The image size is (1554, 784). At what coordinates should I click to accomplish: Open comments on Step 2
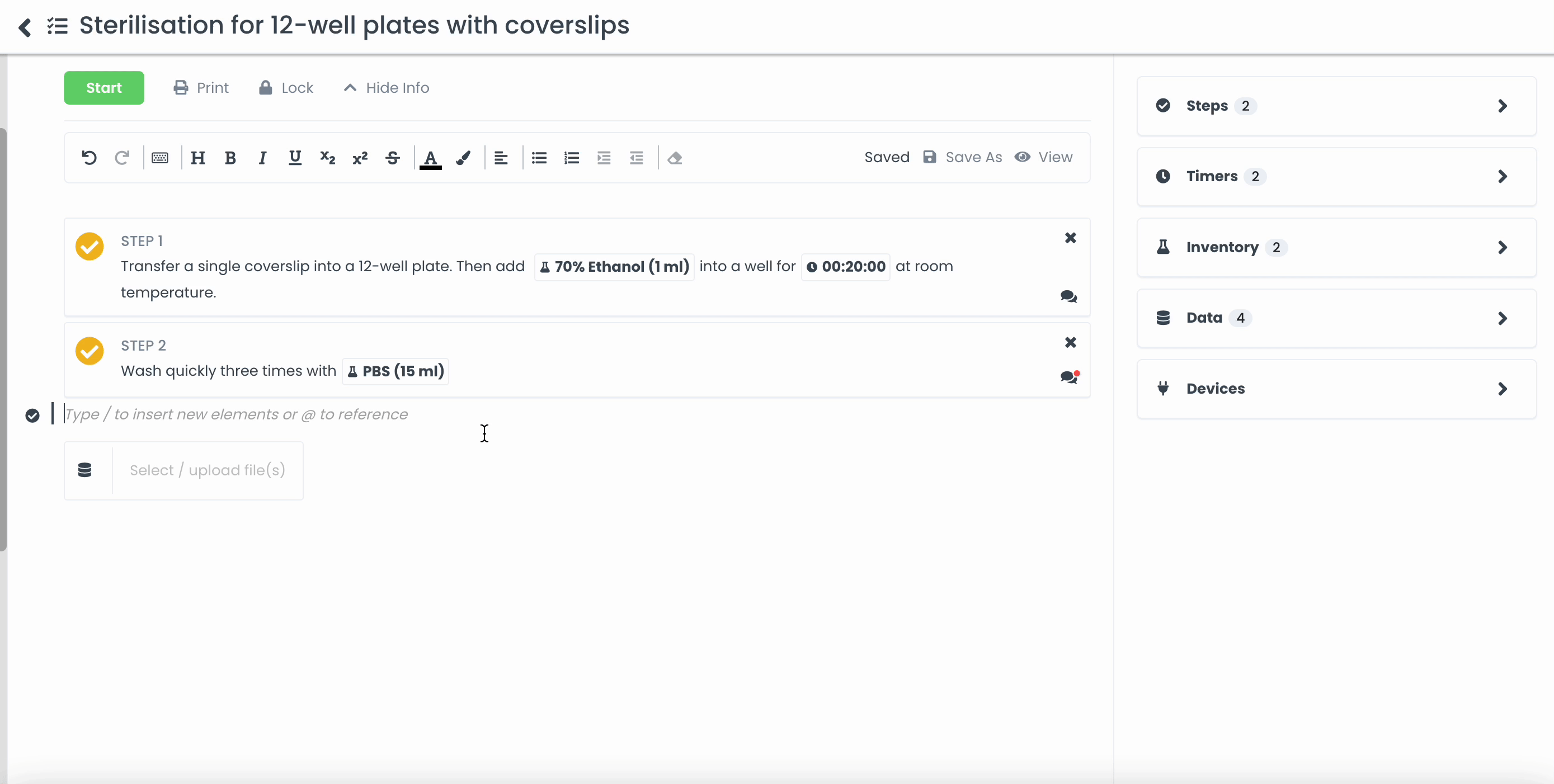point(1069,377)
